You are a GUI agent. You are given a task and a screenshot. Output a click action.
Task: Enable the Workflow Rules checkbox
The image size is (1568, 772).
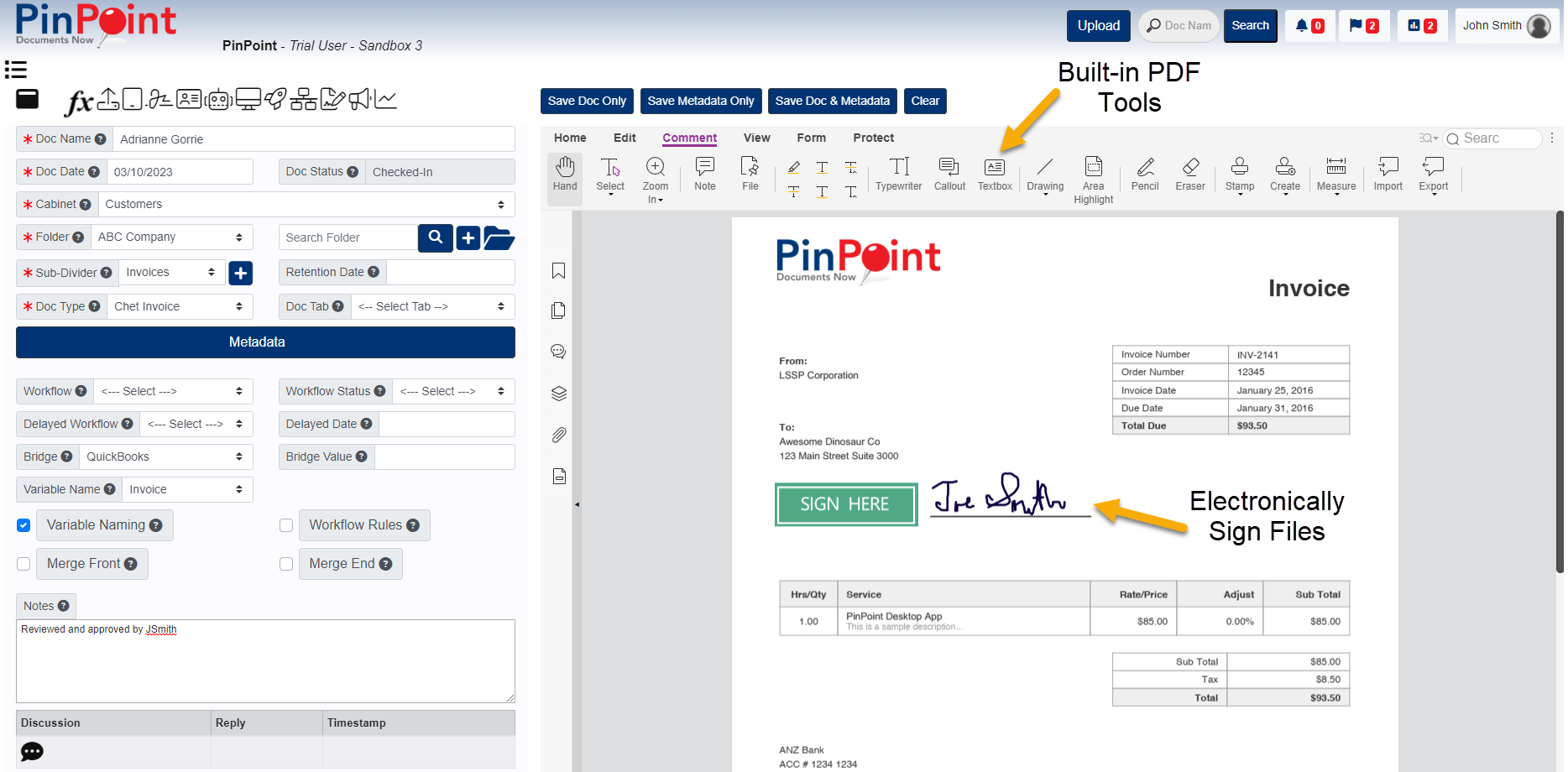[286, 524]
